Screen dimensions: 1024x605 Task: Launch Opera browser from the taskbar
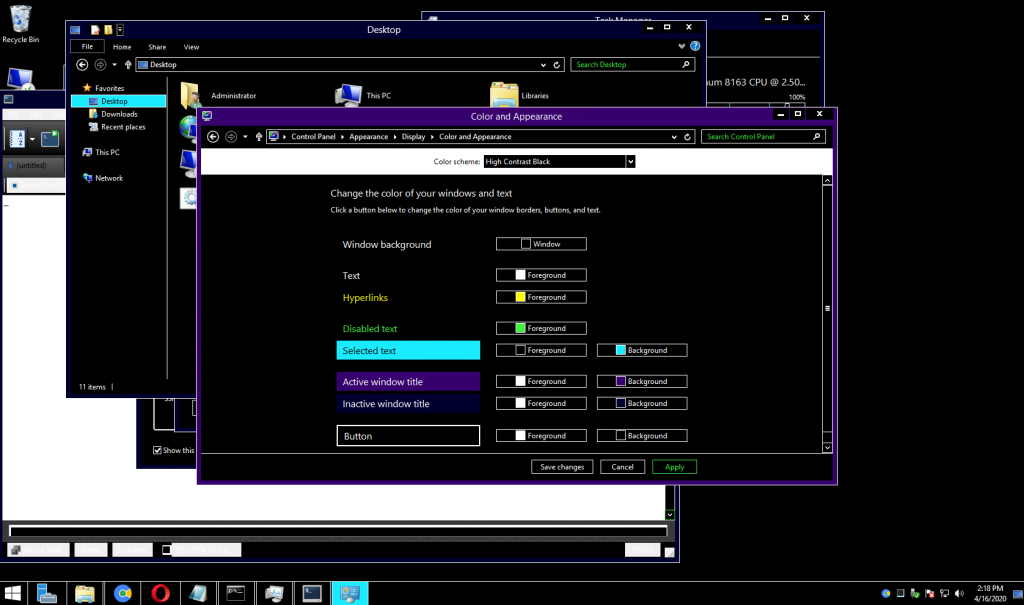pyautogui.click(x=160, y=593)
